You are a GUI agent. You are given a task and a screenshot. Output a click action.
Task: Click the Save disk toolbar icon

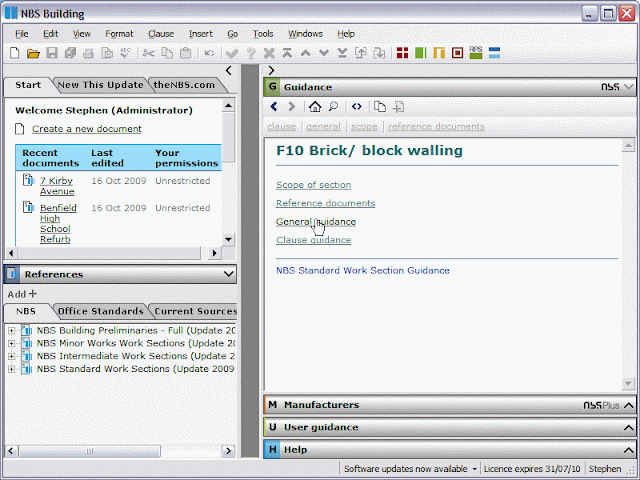tap(51, 53)
